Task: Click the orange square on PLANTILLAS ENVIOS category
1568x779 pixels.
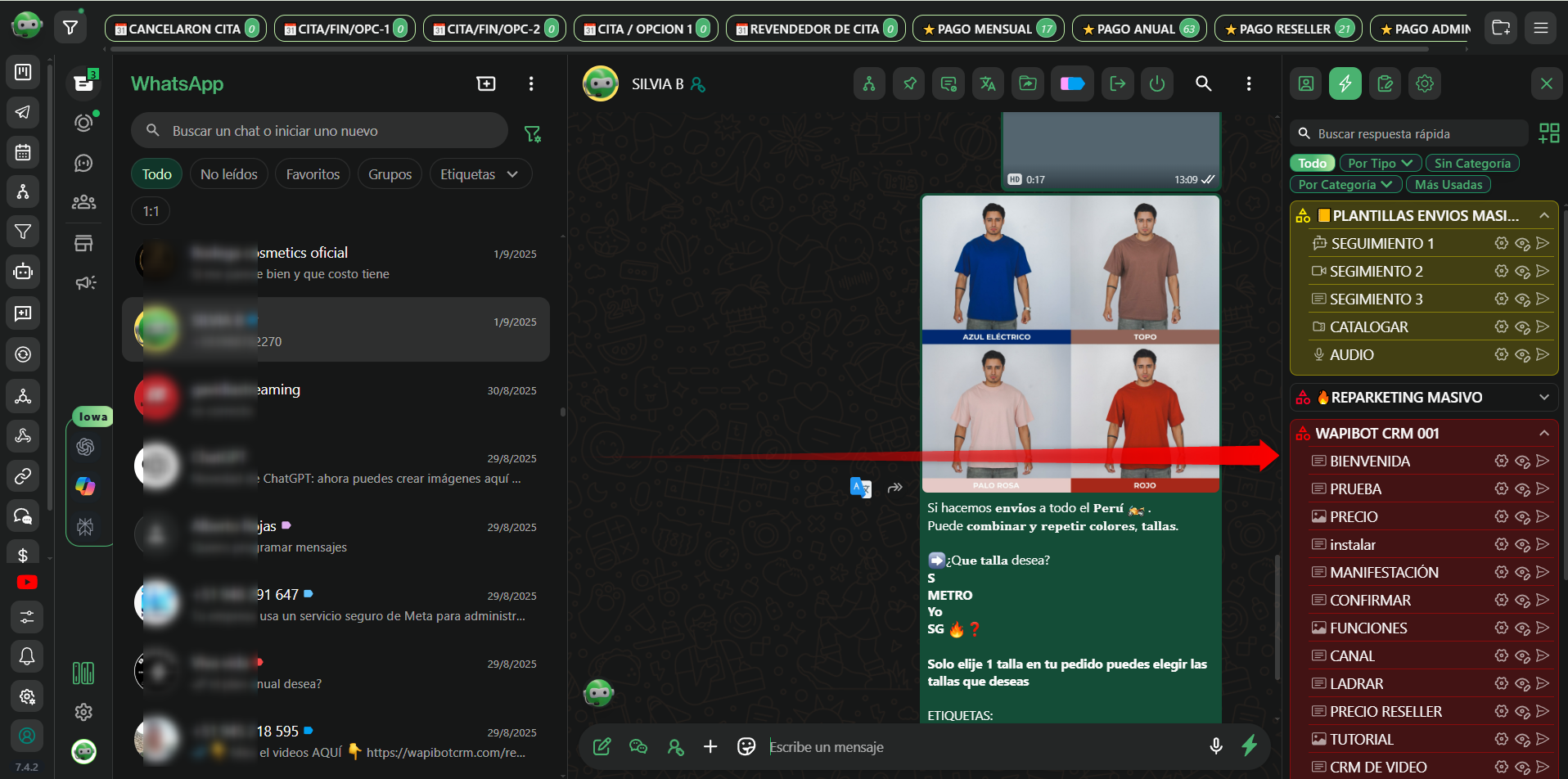Action: pos(1324,216)
